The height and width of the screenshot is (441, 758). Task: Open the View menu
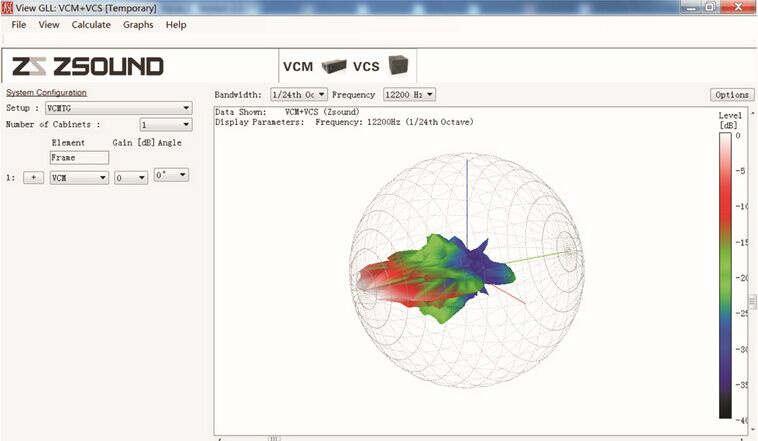coord(49,25)
